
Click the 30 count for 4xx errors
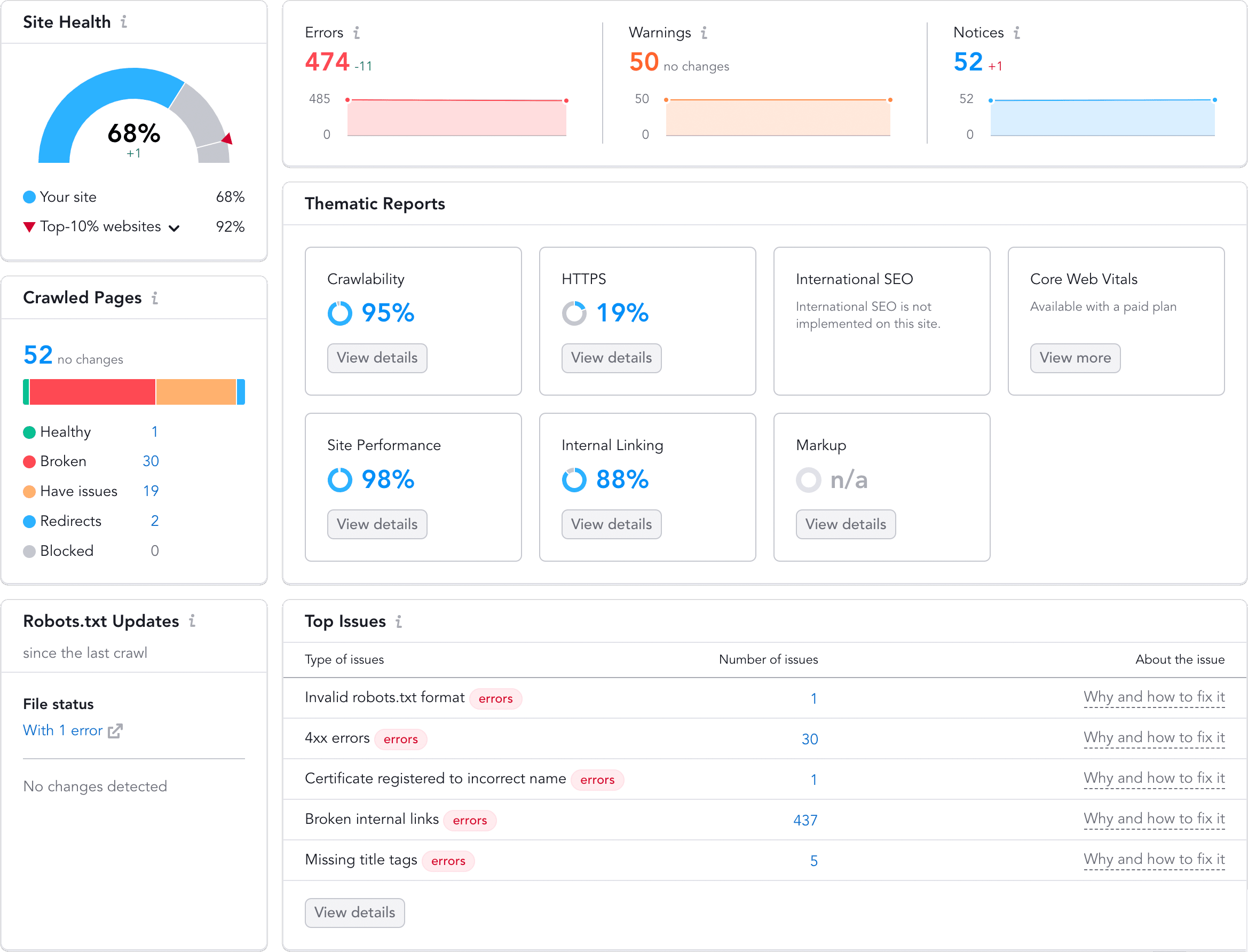810,739
